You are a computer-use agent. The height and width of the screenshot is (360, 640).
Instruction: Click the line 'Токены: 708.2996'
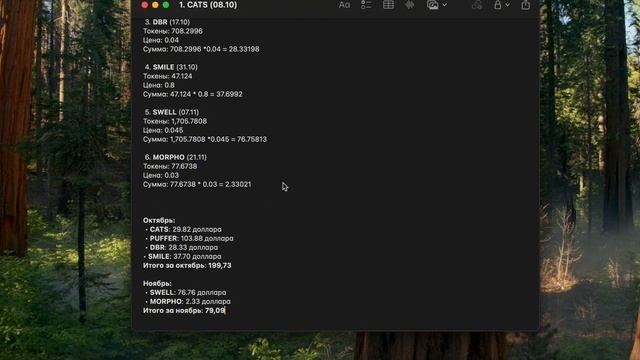click(173, 31)
